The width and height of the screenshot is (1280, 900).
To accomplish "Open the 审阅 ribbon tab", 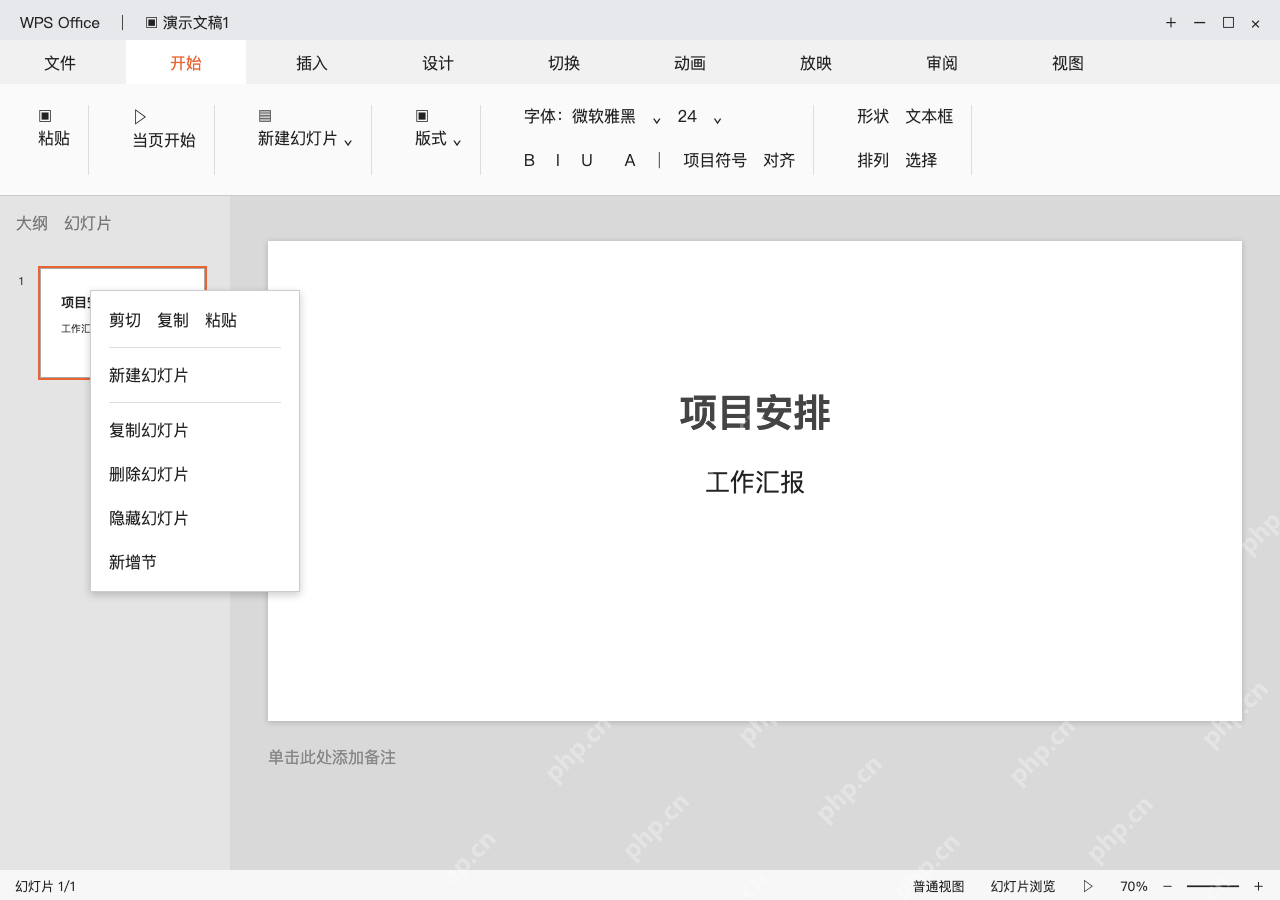I will (x=942, y=63).
